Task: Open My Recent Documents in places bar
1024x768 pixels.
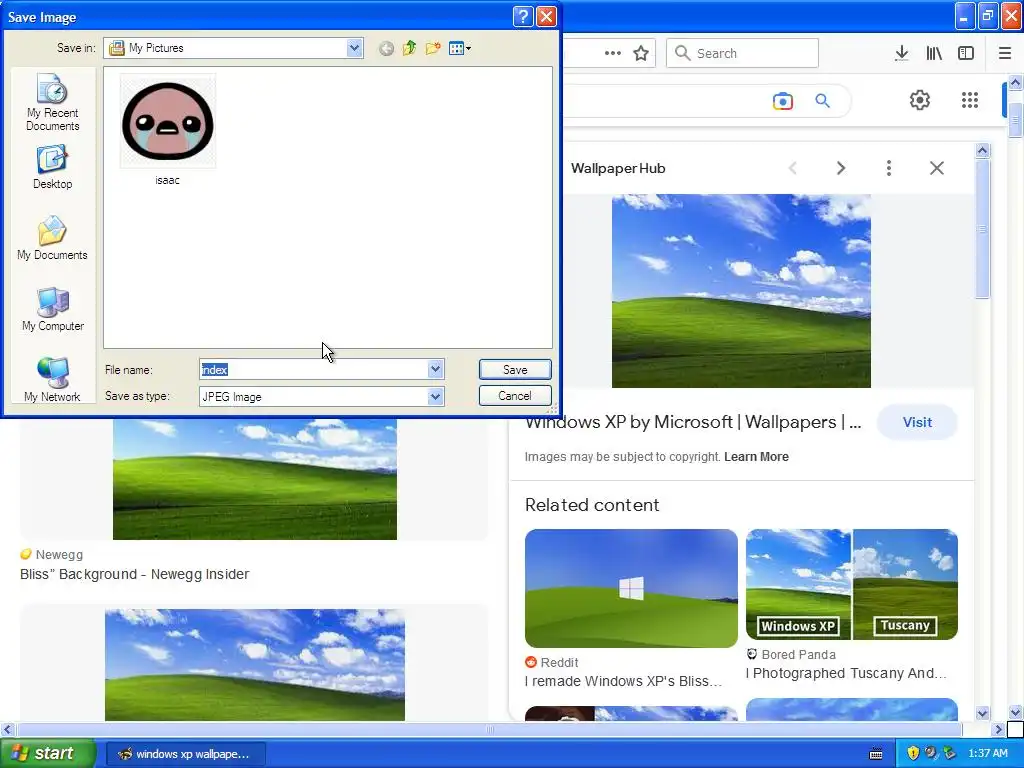Action: pyautogui.click(x=52, y=103)
